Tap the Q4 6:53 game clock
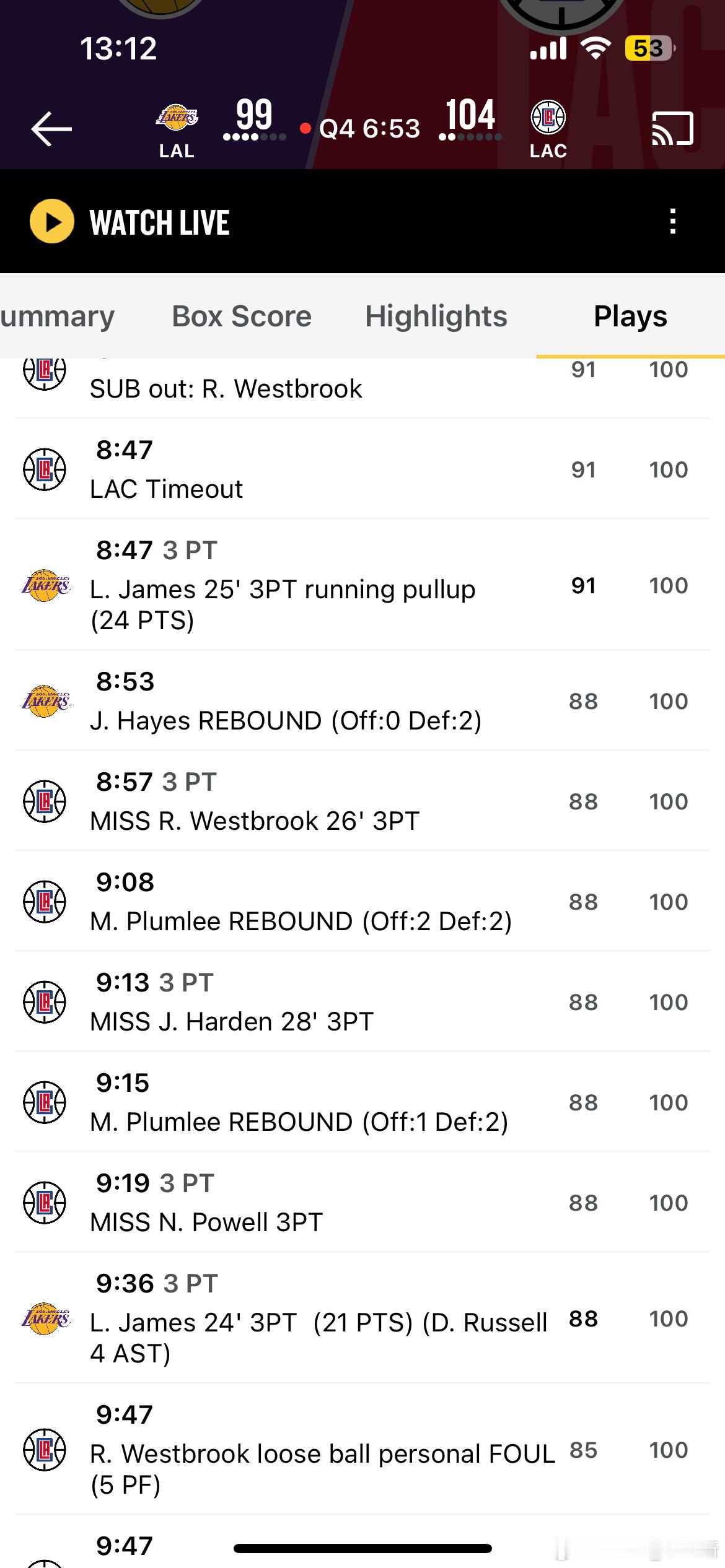Viewport: 725px width, 1568px height. pyautogui.click(x=369, y=129)
